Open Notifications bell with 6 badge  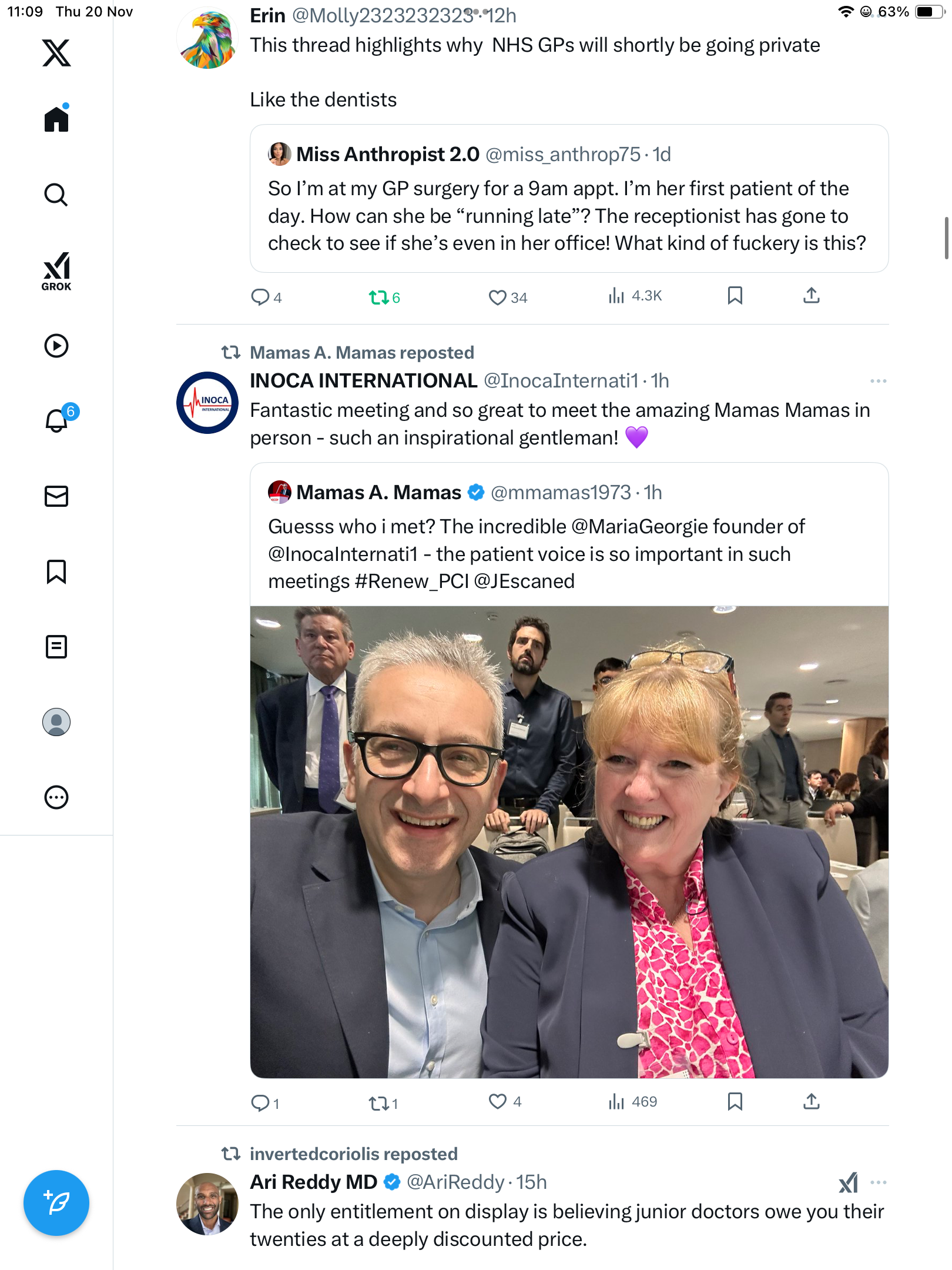pyautogui.click(x=58, y=420)
